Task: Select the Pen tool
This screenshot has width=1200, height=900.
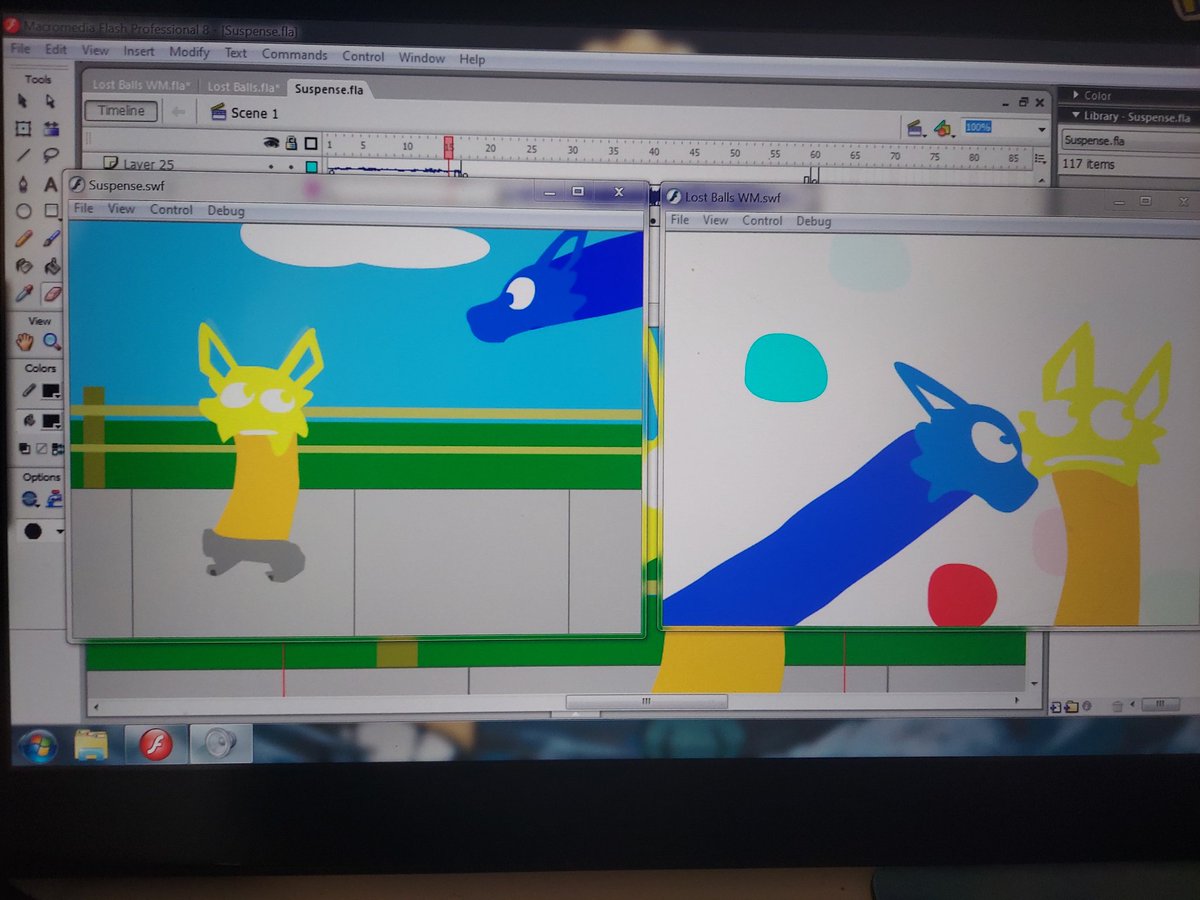Action: [23, 184]
